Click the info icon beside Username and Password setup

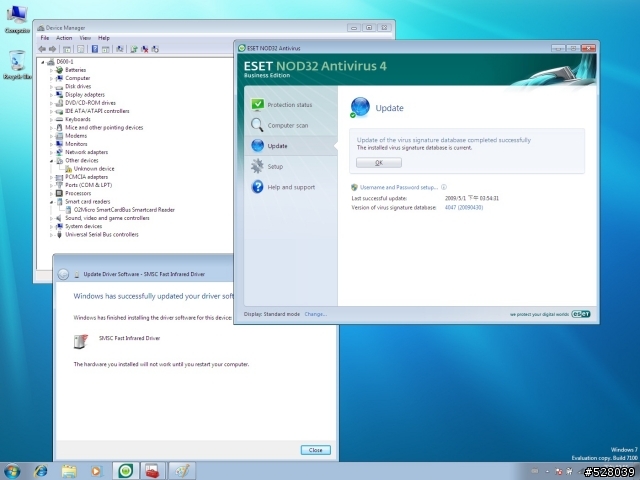pos(444,187)
